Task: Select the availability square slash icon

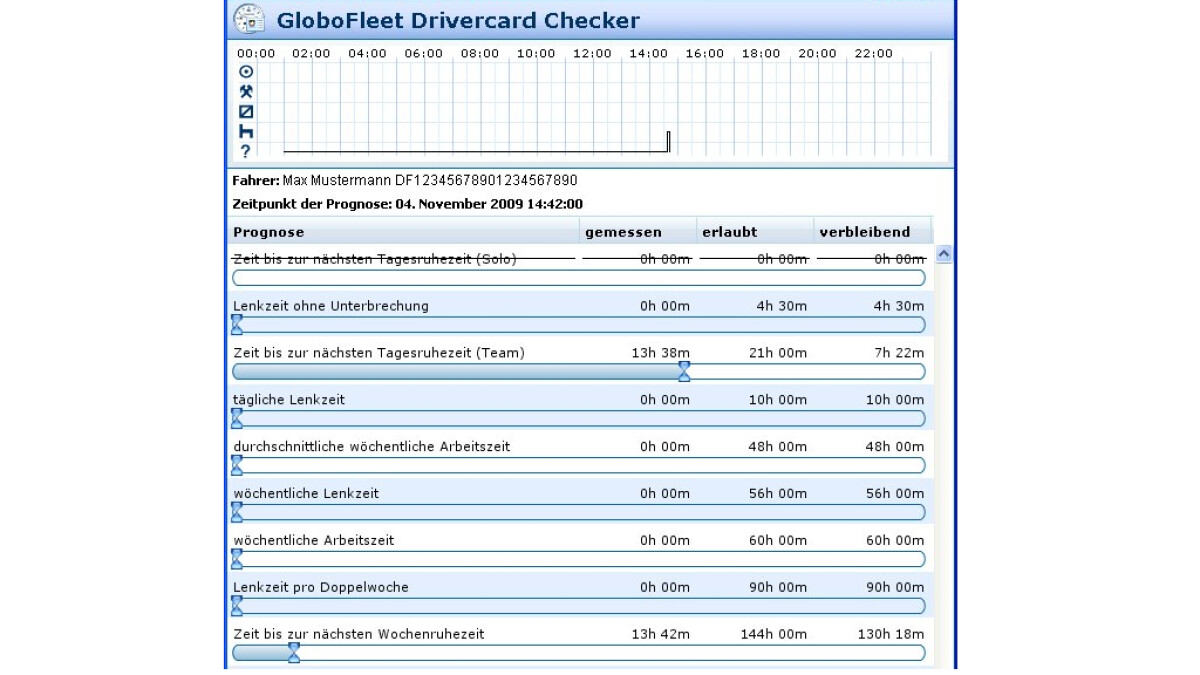Action: [246, 112]
